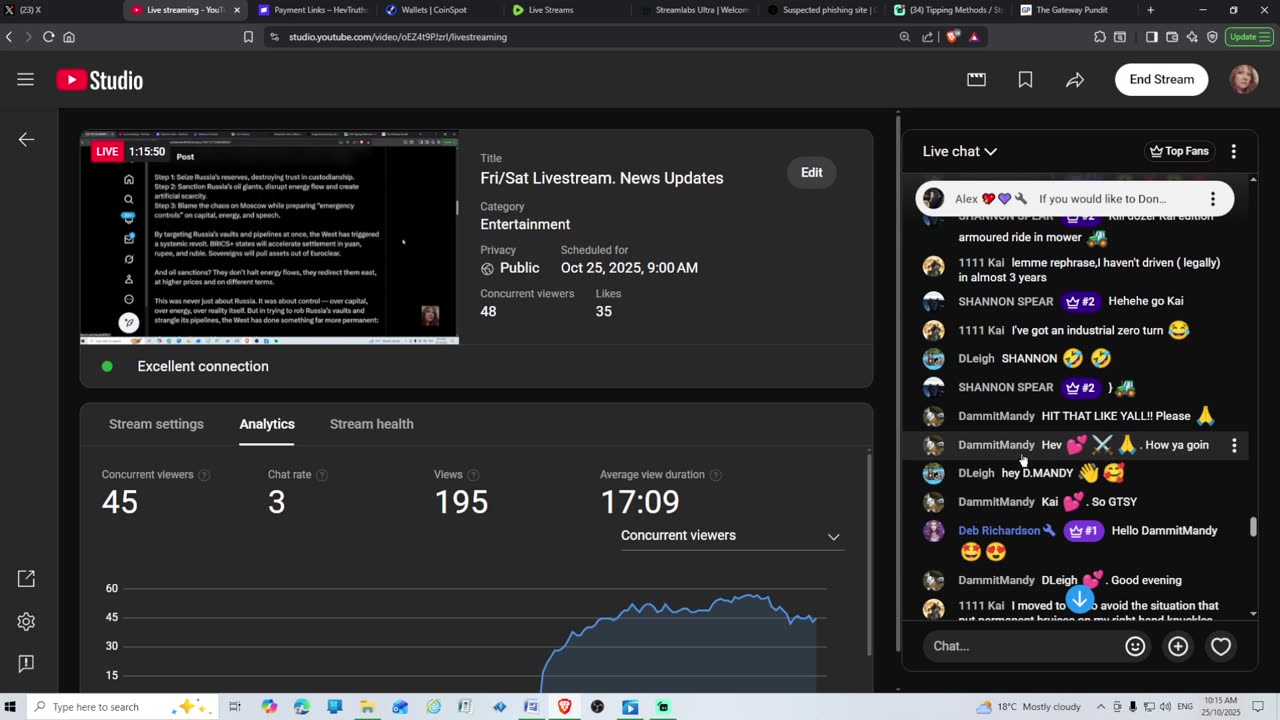Click the End Stream button
Viewport: 1280px width, 720px height.
[1161, 80]
